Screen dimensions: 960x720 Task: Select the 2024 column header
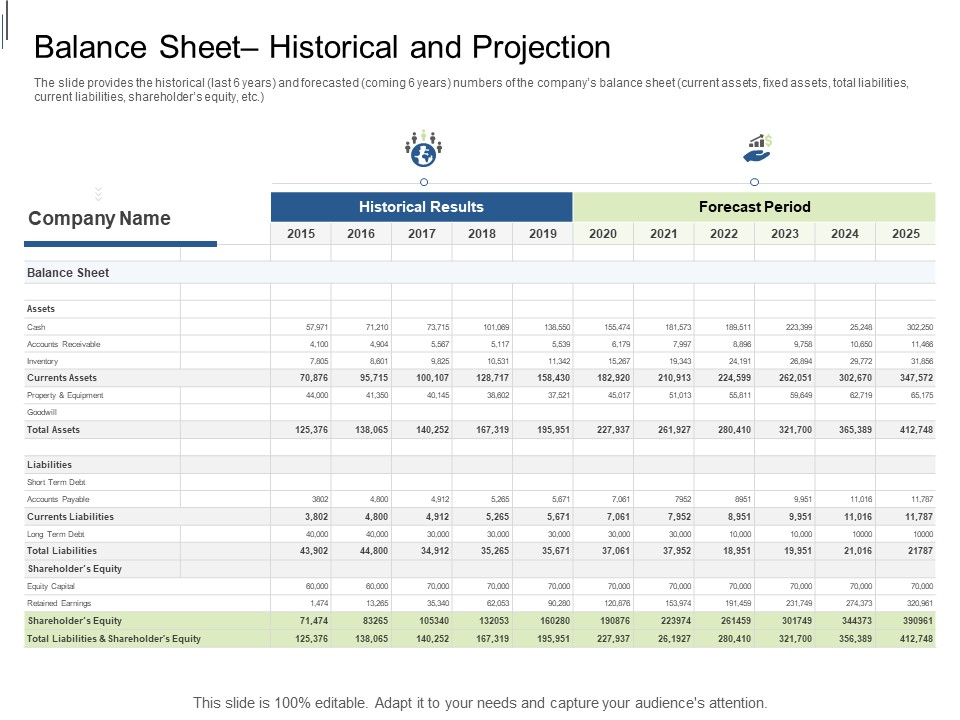845,233
